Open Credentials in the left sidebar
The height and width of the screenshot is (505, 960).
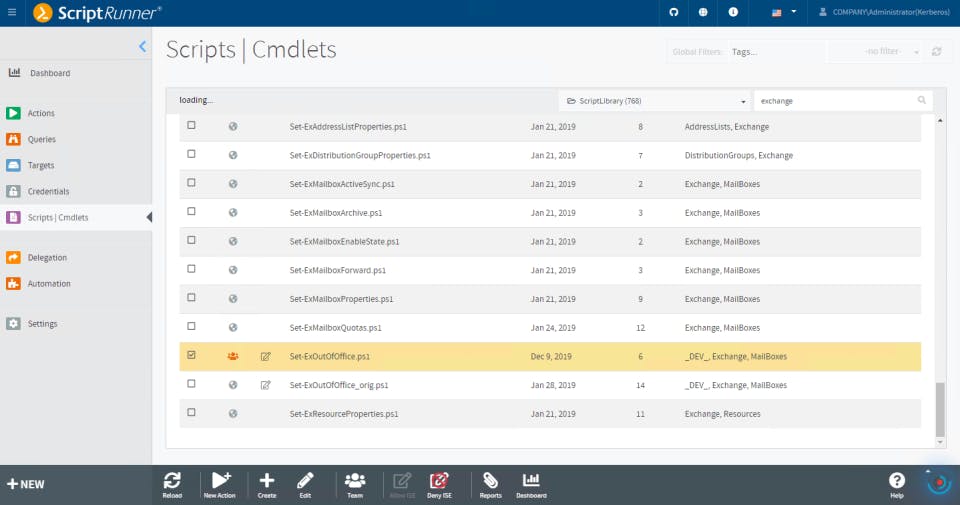tap(48, 192)
